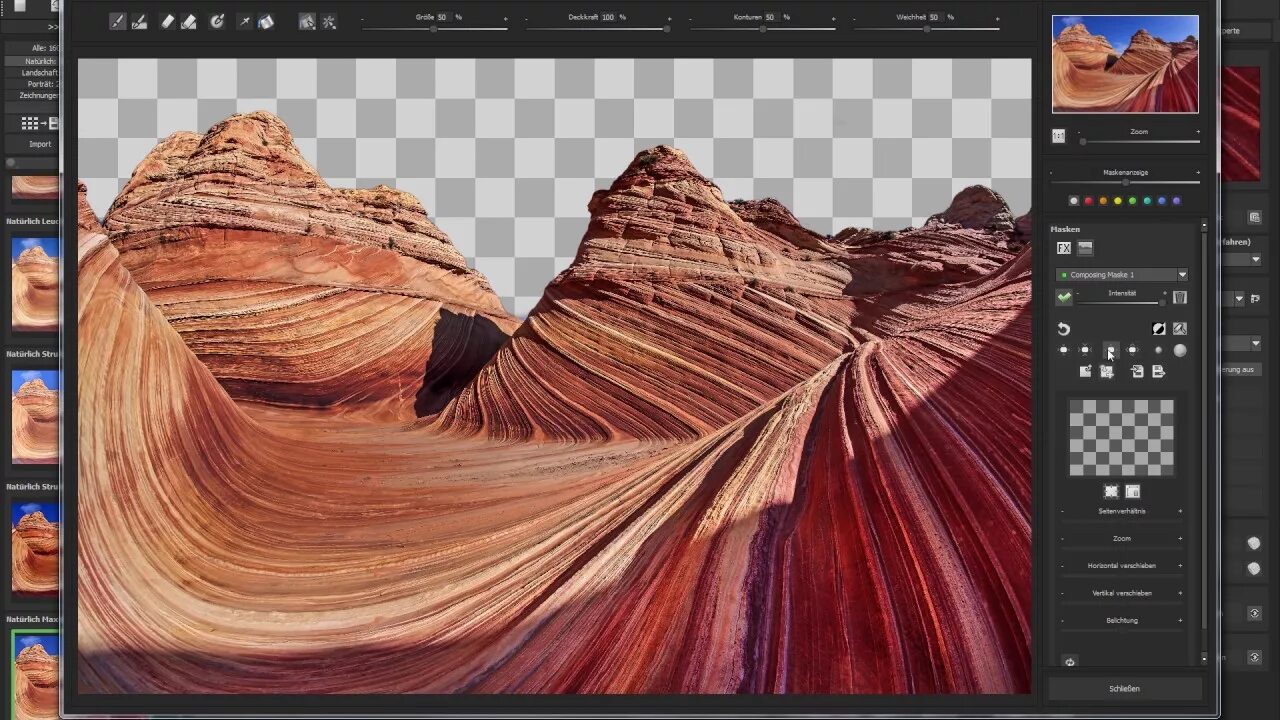The width and height of the screenshot is (1280, 720).
Task: Click the Schließen button
Action: pyautogui.click(x=1125, y=689)
